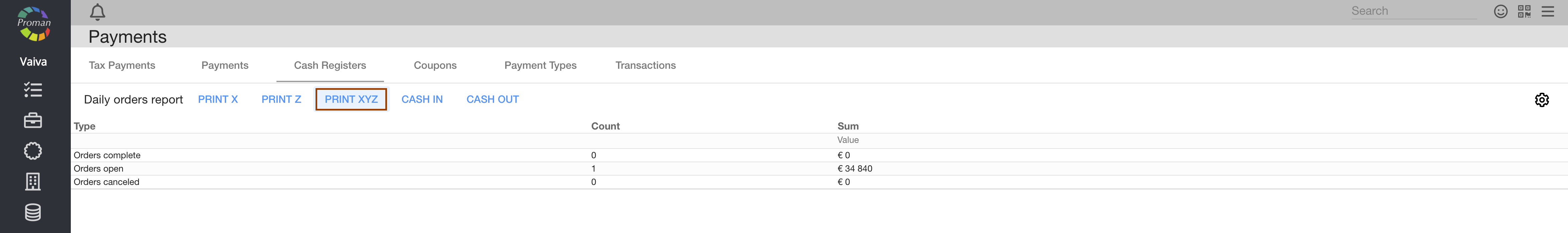Focus the Search input field
This screenshot has height=233, width=1568.
1413,11
